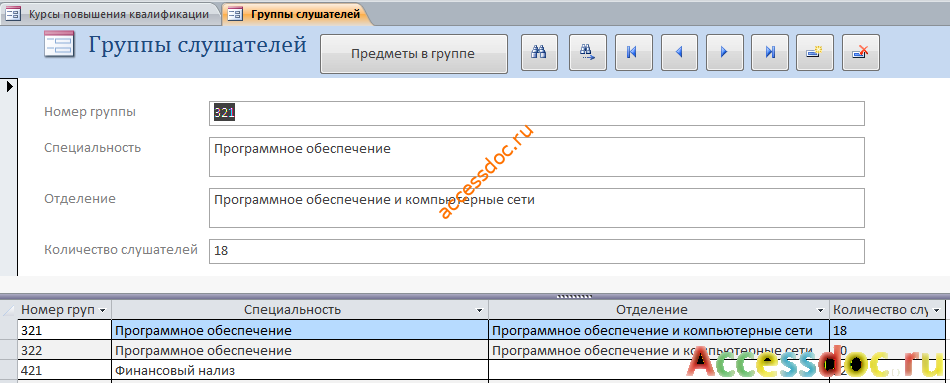Click cell 421 in the datasheet
Screen dimensions: 950x383
pyautogui.click(x=64, y=370)
